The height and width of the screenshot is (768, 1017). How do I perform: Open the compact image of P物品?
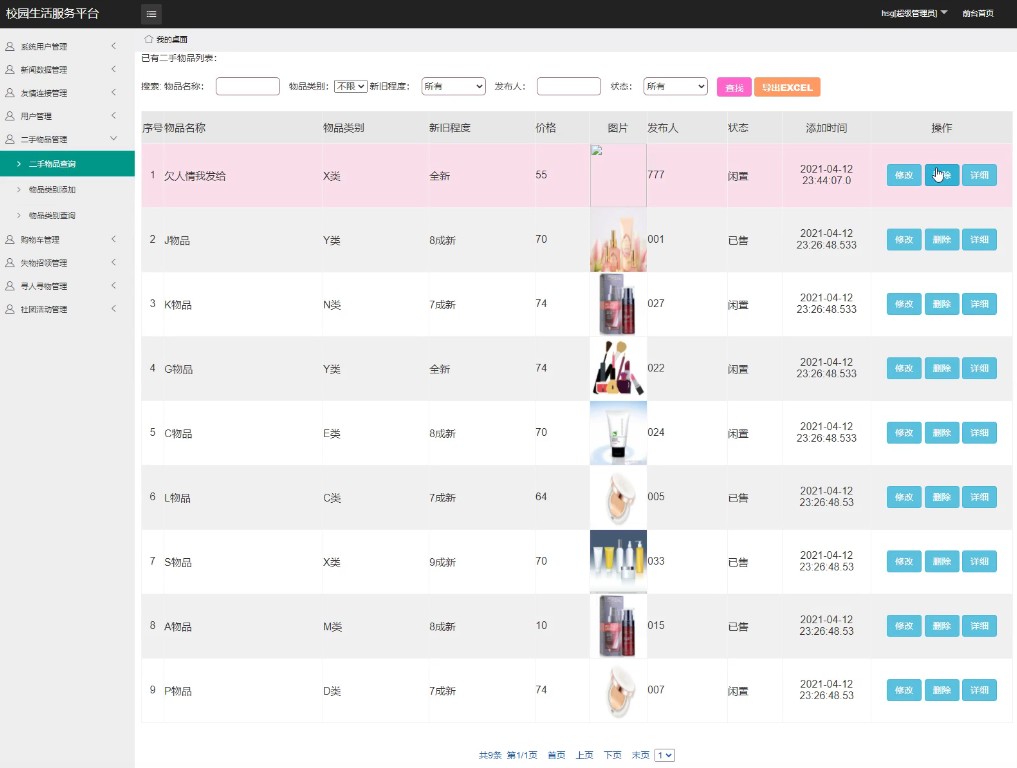(618, 690)
